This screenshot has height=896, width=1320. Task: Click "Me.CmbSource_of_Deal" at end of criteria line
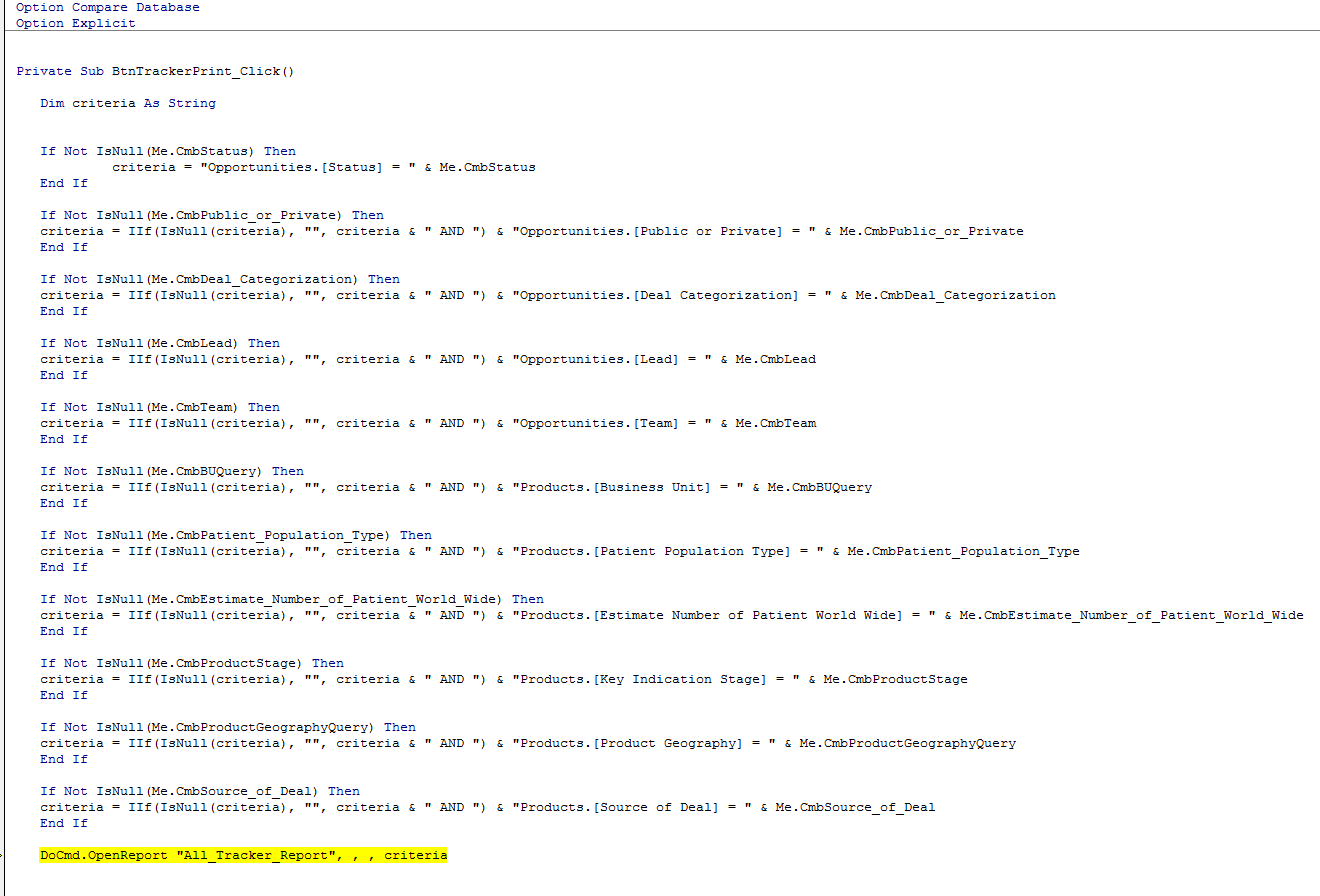coord(856,807)
